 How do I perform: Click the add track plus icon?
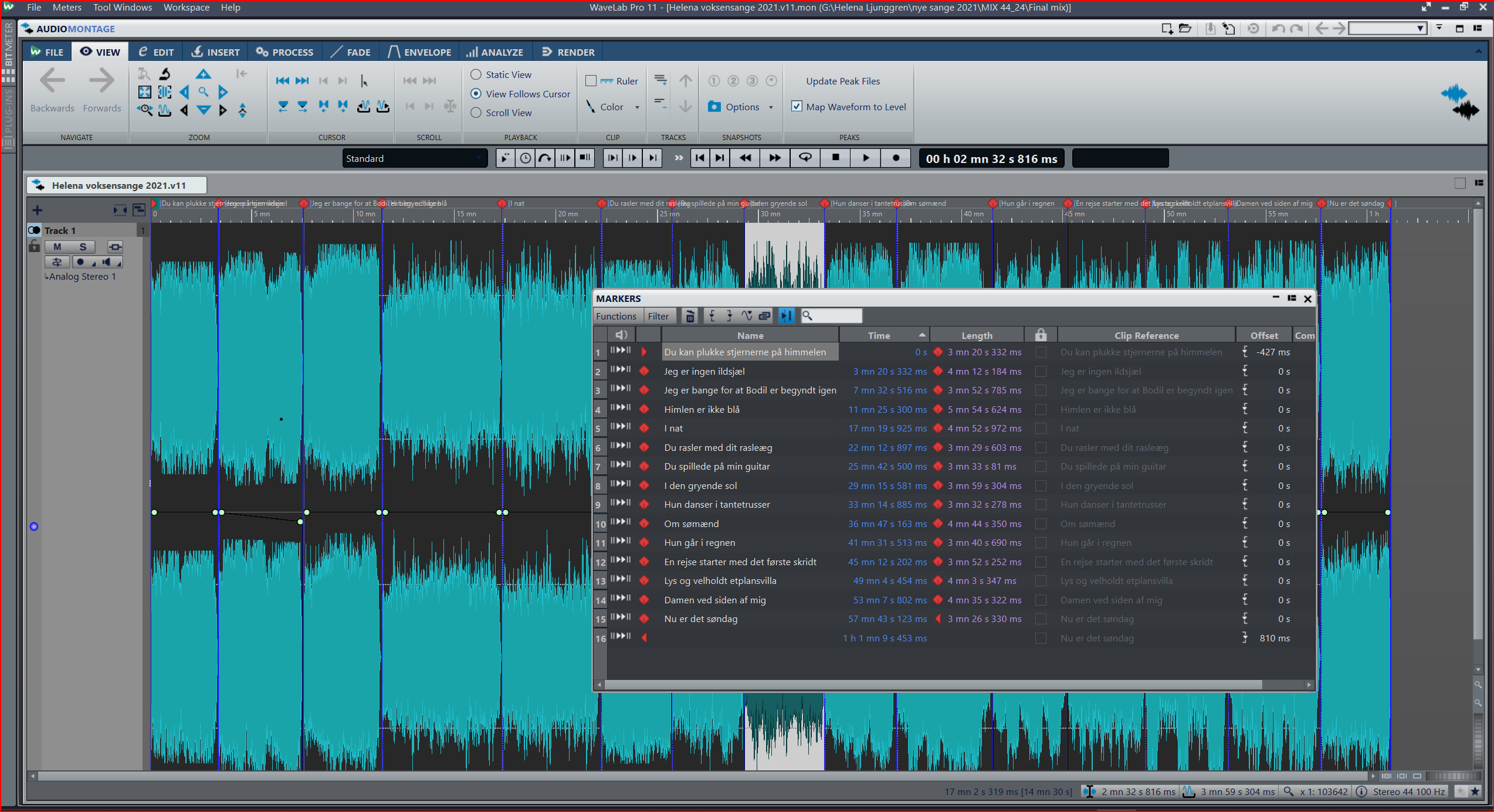(x=37, y=210)
